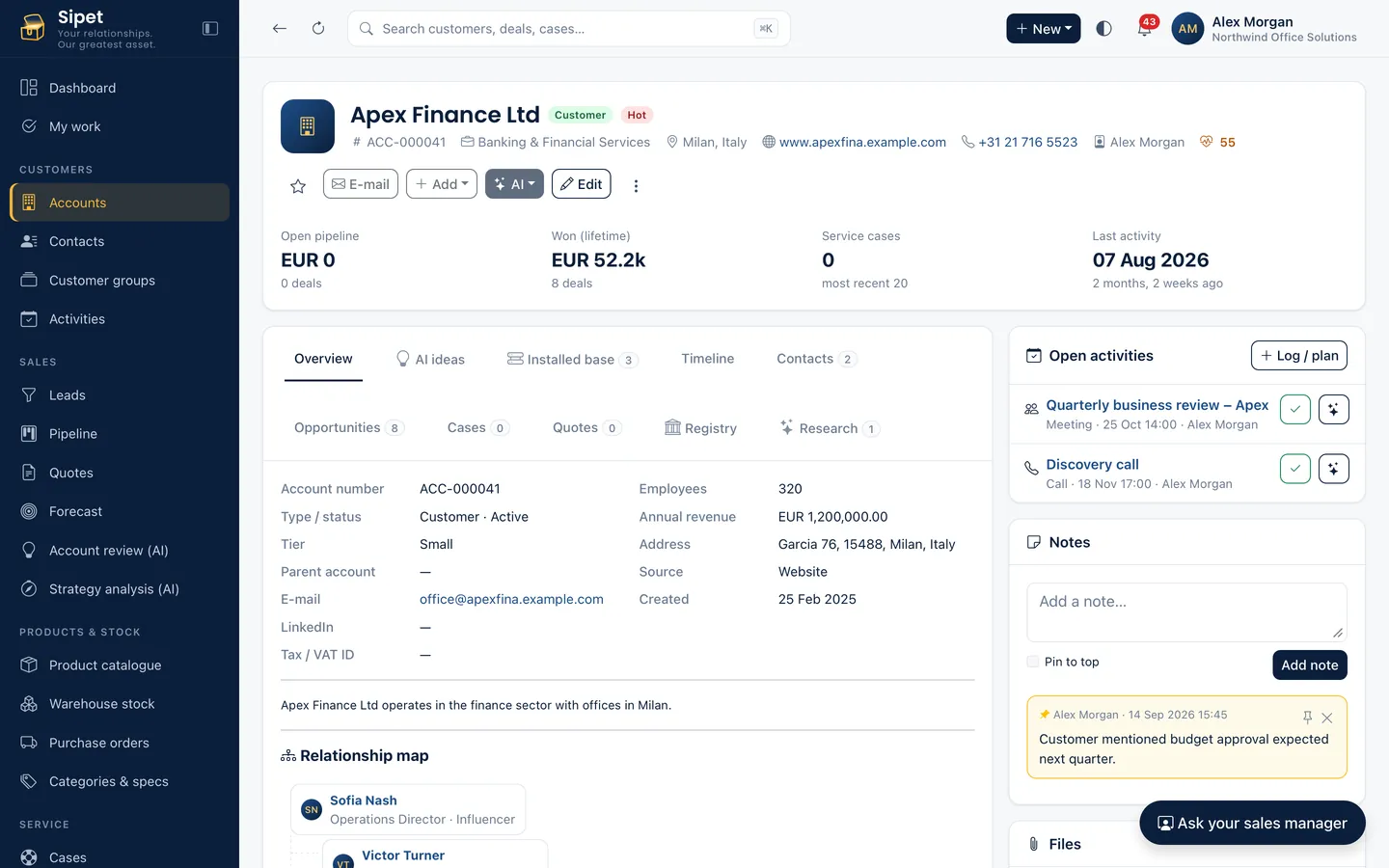Open Ask your sales manager chat
Screen dimensions: 1389x868
(1252, 823)
